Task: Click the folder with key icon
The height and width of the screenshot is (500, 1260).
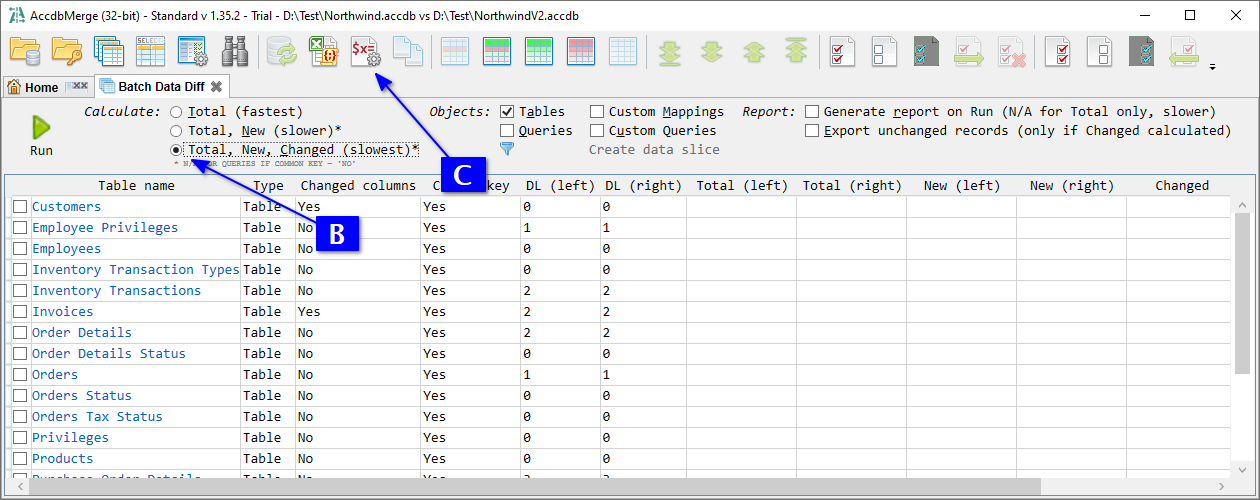Action: 66,51
